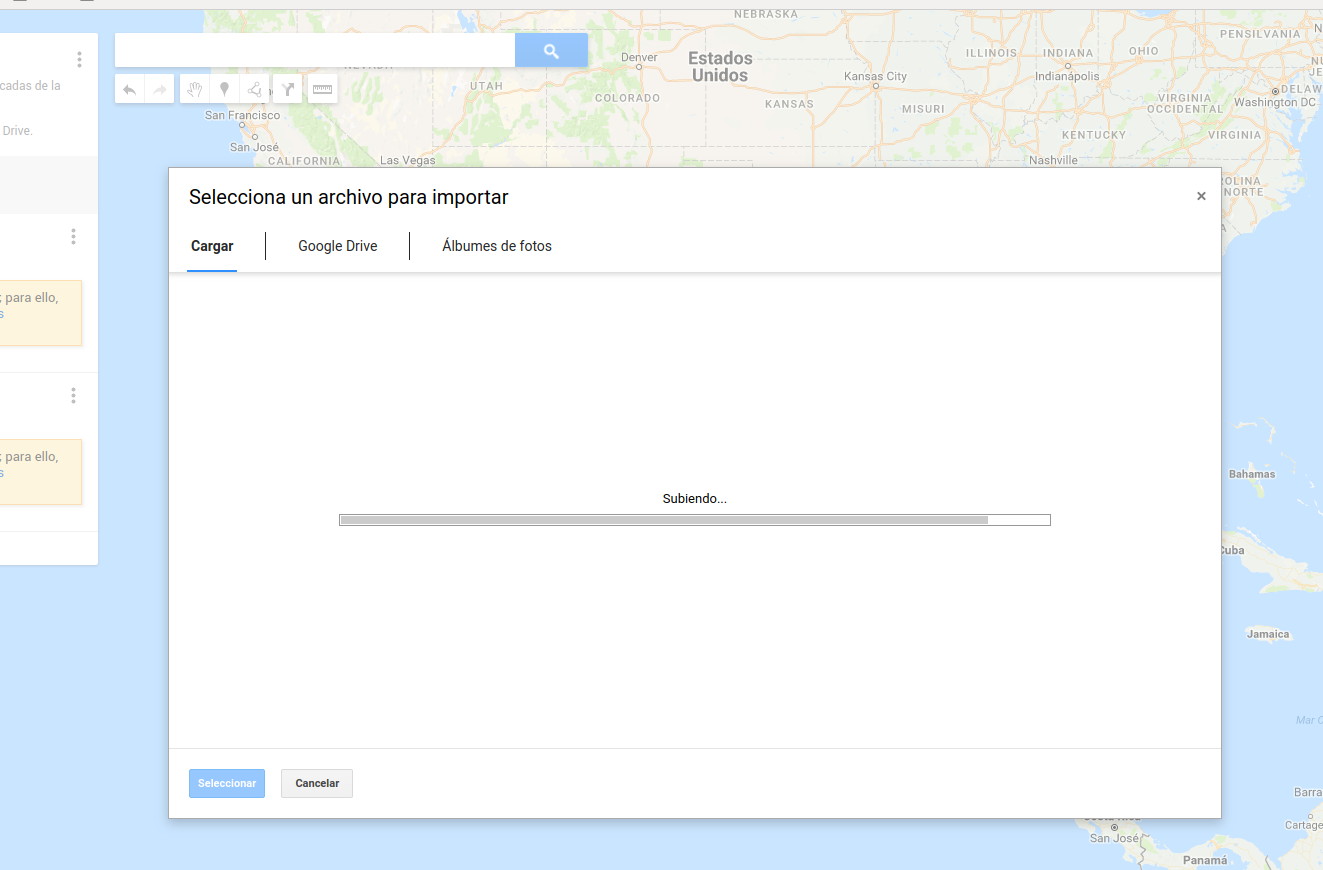
Task: Switch to the Cargar tab
Action: tap(212, 246)
